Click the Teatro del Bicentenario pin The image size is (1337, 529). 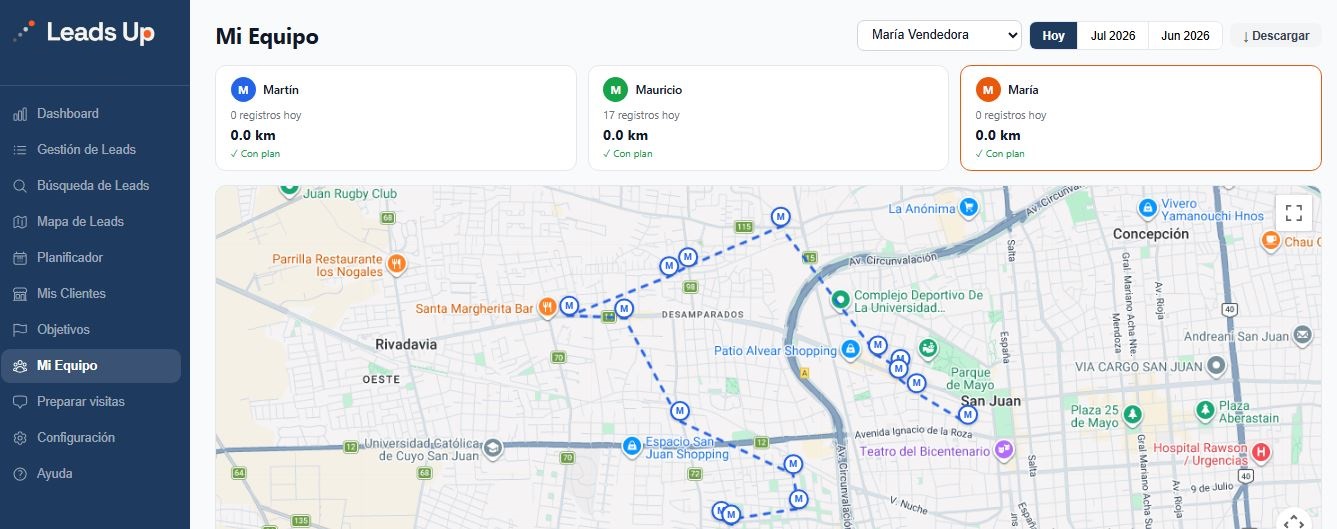pyautogui.click(x=1003, y=451)
